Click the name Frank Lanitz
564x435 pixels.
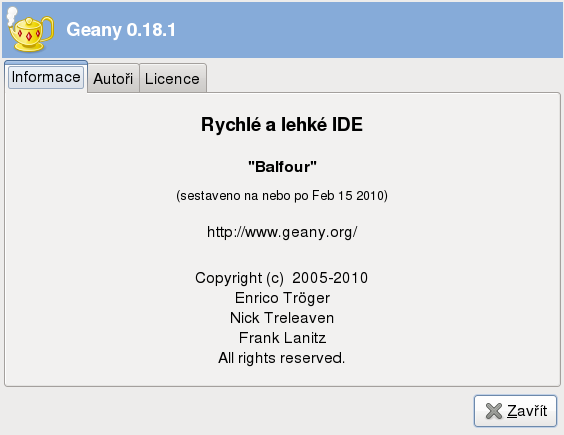282,338
